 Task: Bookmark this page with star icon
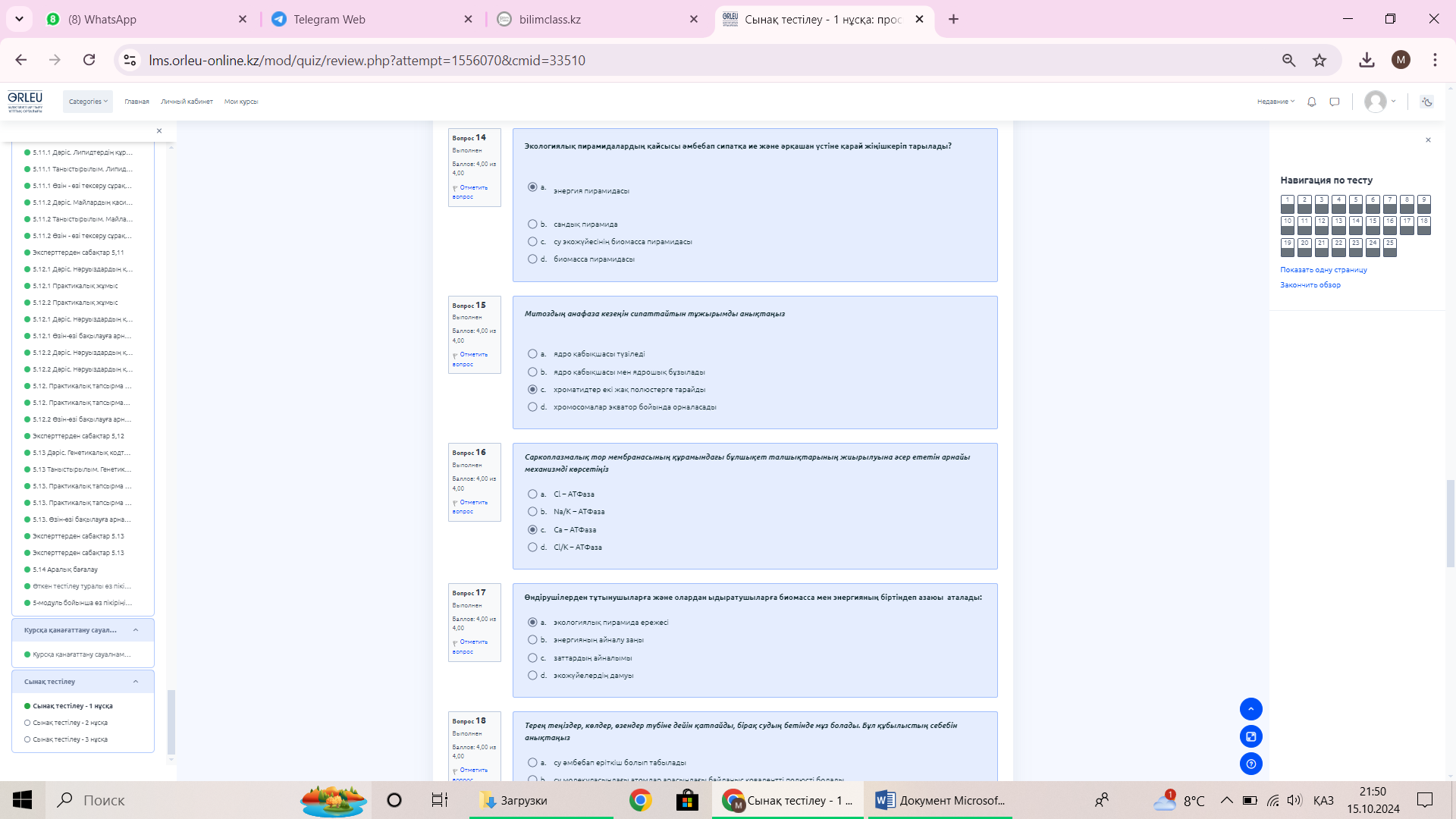[x=1319, y=60]
